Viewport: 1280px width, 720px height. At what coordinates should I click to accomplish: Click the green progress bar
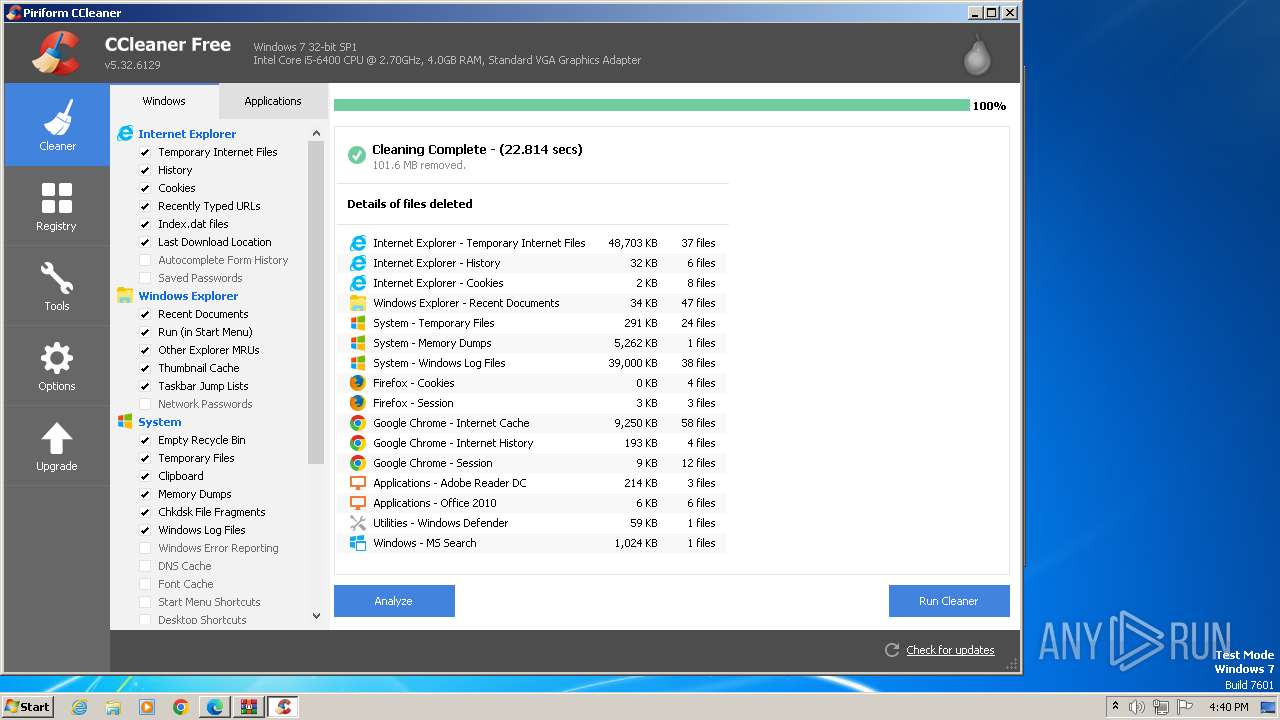tap(652, 105)
